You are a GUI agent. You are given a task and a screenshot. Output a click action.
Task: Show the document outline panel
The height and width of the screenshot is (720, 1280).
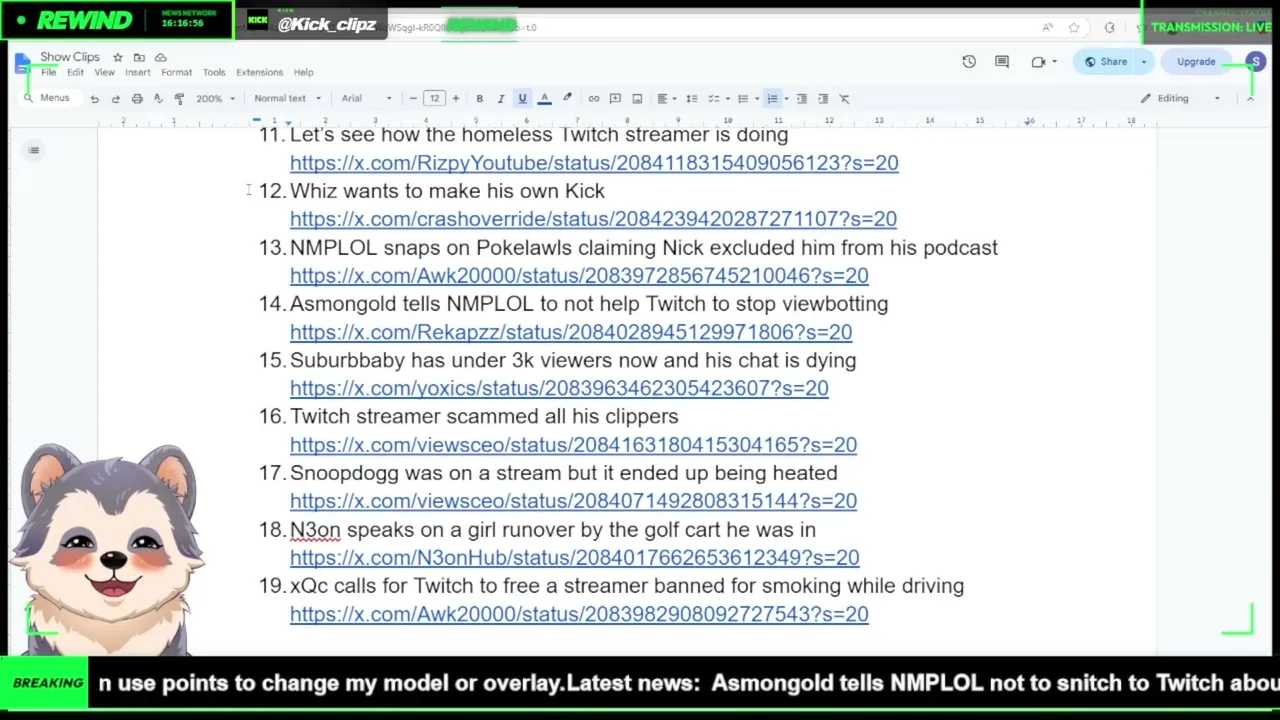coord(34,151)
